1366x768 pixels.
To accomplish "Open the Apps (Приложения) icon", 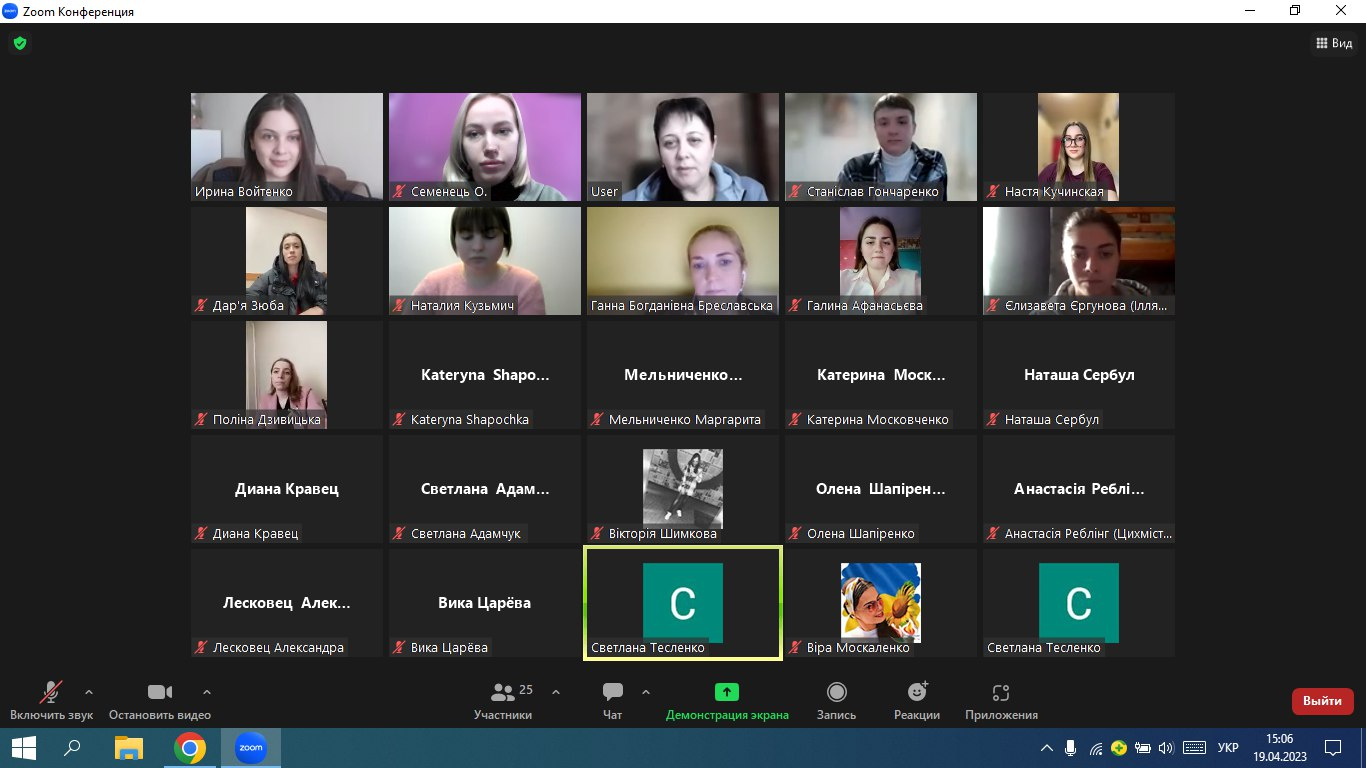I will [1000, 693].
